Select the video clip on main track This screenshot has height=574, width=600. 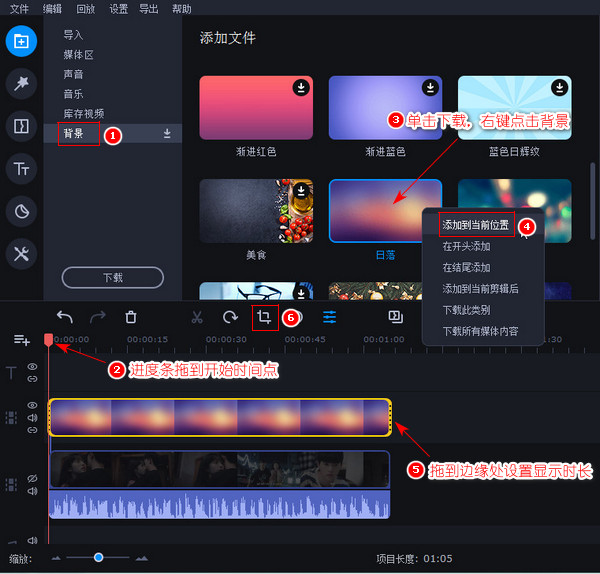(x=220, y=469)
